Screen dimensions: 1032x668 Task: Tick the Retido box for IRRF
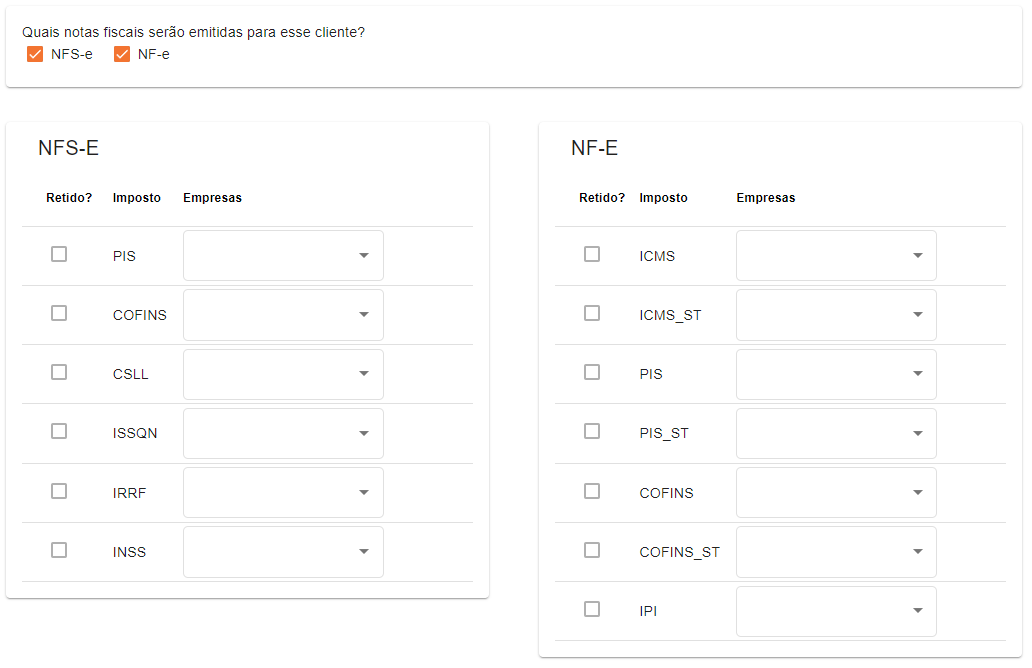[59, 491]
